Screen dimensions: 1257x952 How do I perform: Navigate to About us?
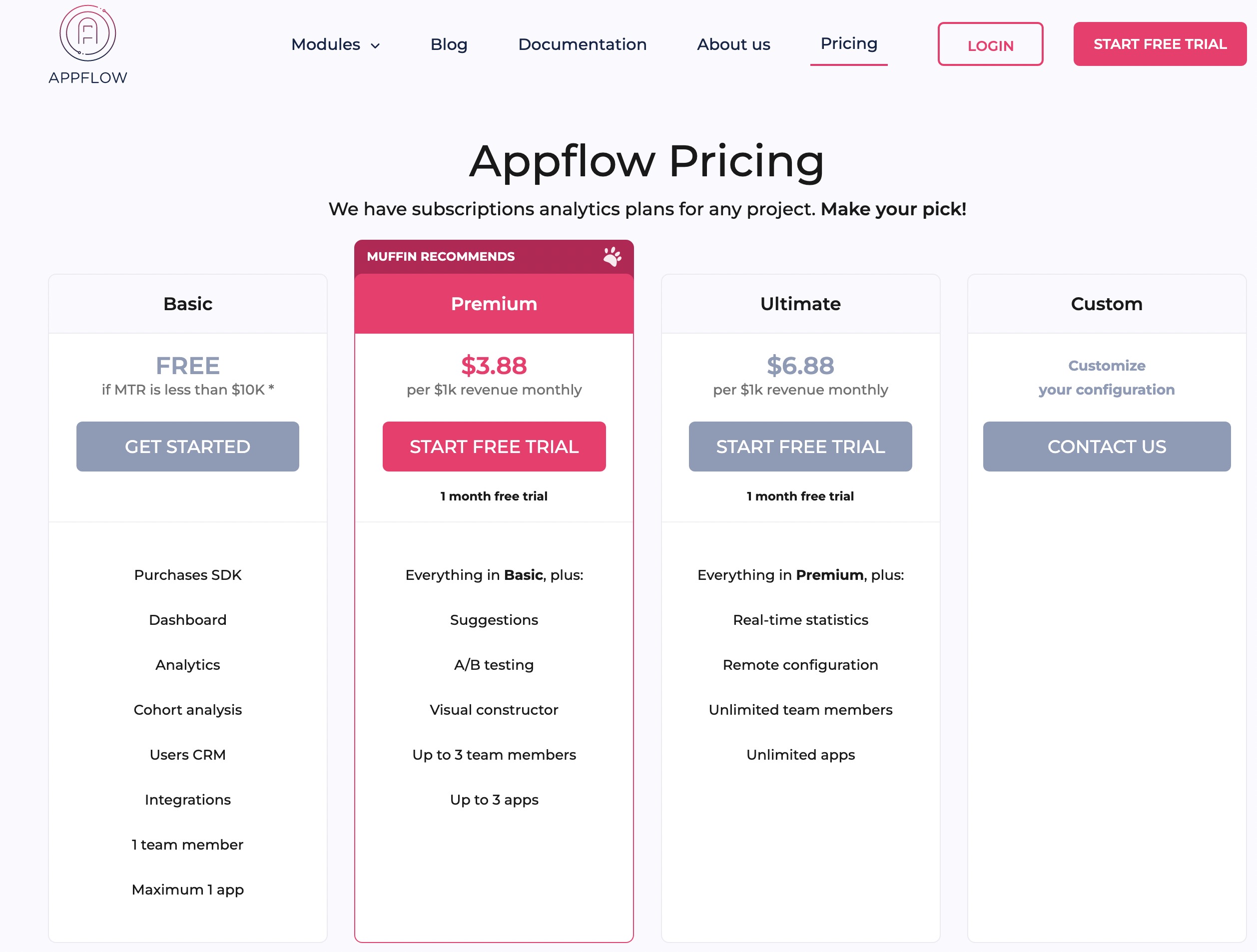pyautogui.click(x=733, y=44)
